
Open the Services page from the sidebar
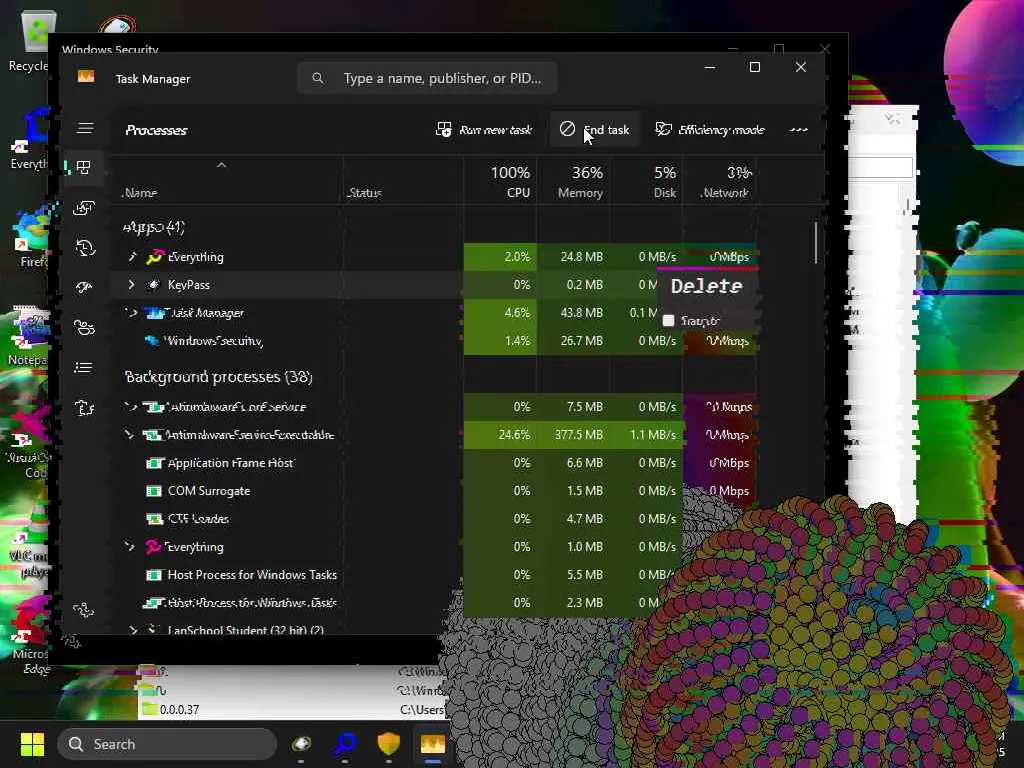(84, 408)
